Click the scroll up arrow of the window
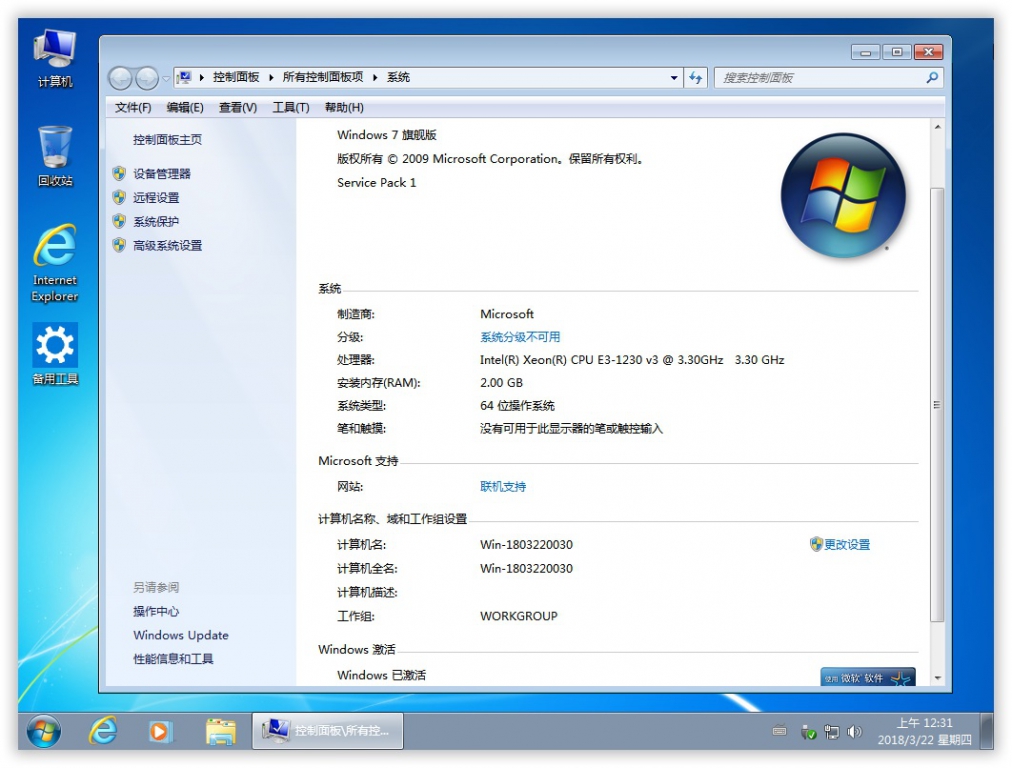 (937, 127)
